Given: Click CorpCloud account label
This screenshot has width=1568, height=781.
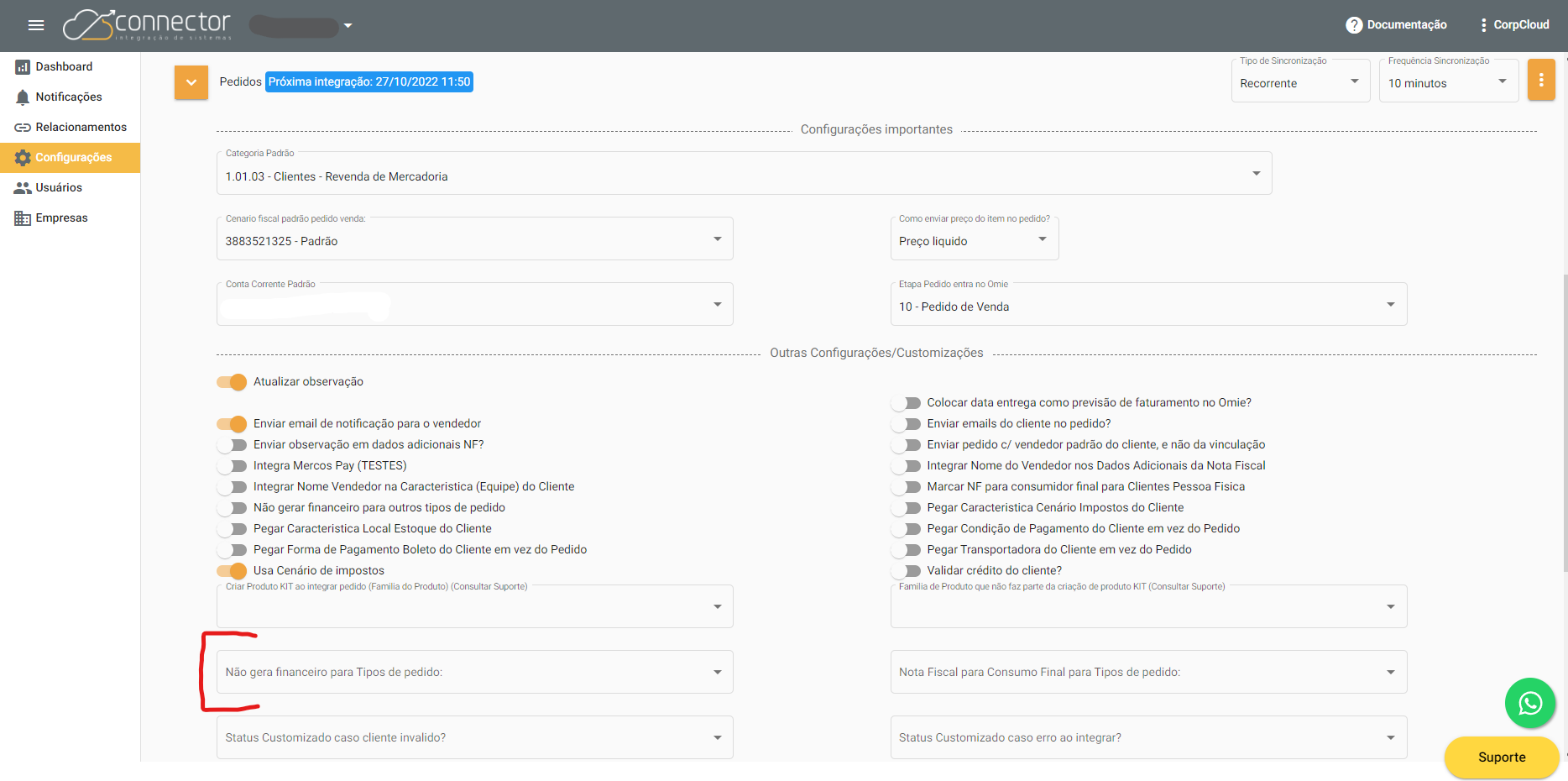Looking at the screenshot, I should click(1521, 25).
